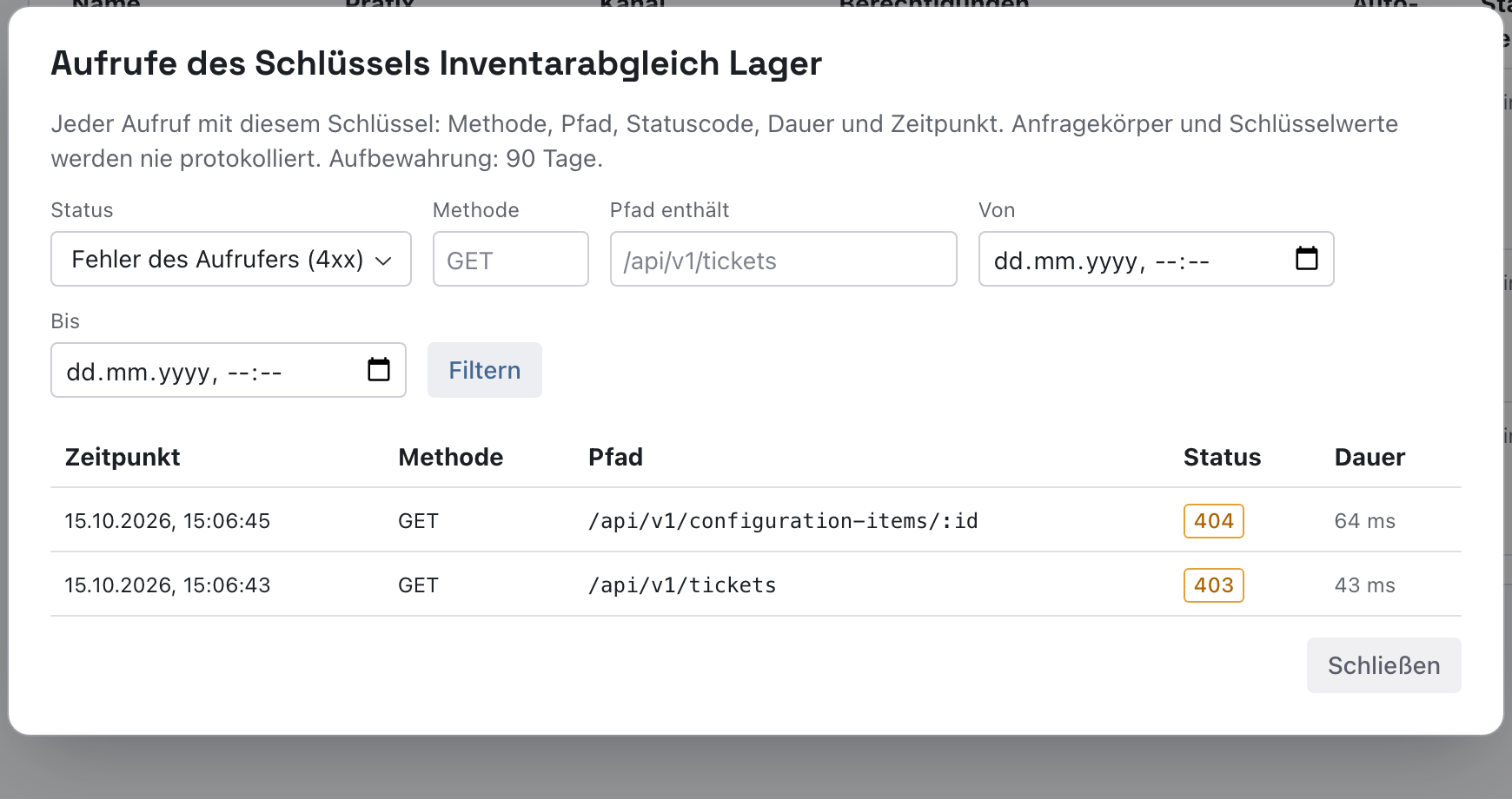This screenshot has height=799, width=1512.
Task: Click the Dauer column header
Action: pyautogui.click(x=1369, y=457)
